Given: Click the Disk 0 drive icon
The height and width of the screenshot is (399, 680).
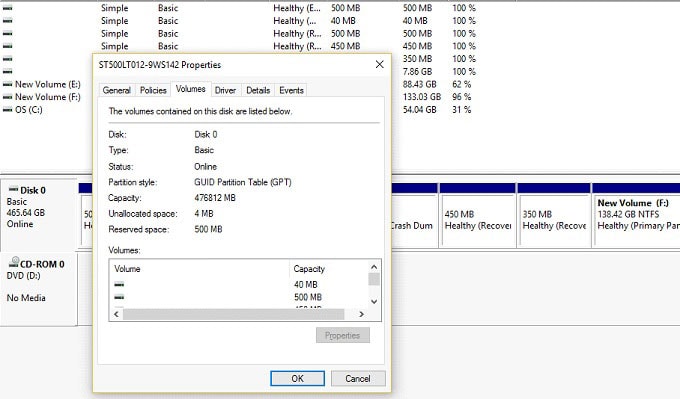Looking at the screenshot, I should pyautogui.click(x=14, y=190).
